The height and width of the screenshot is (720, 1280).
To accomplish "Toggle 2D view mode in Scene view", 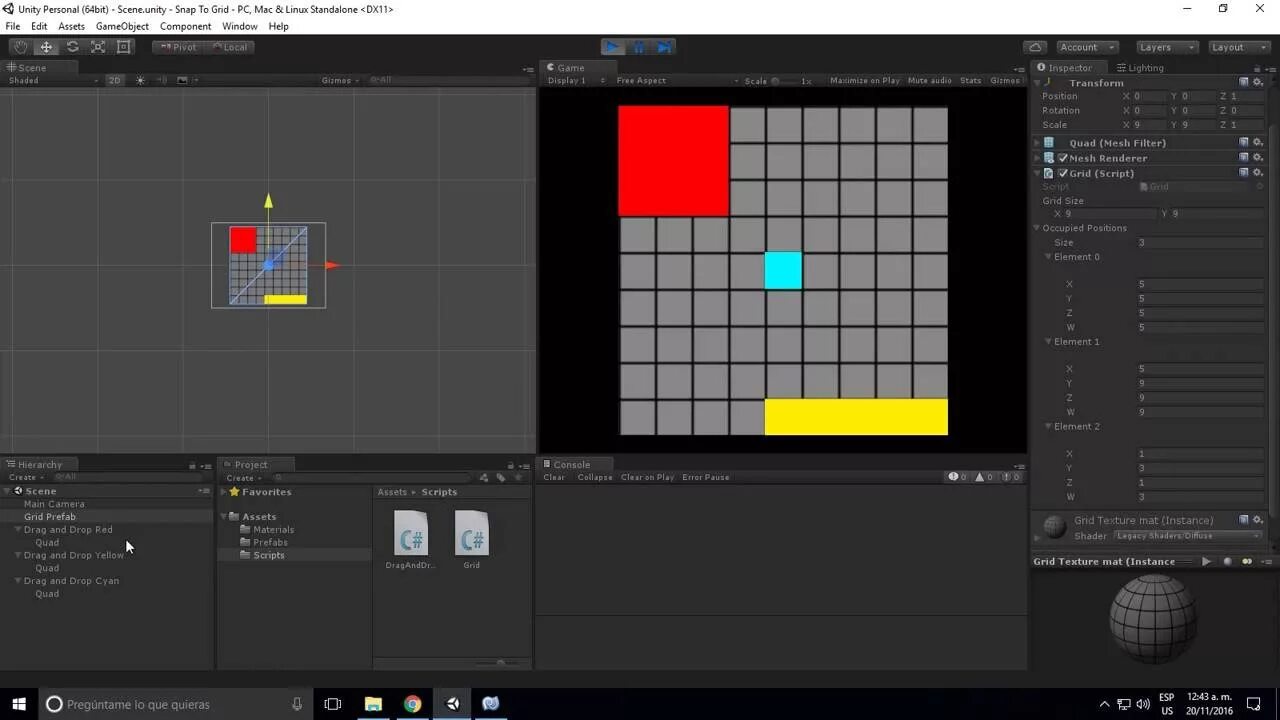I will click(x=114, y=80).
